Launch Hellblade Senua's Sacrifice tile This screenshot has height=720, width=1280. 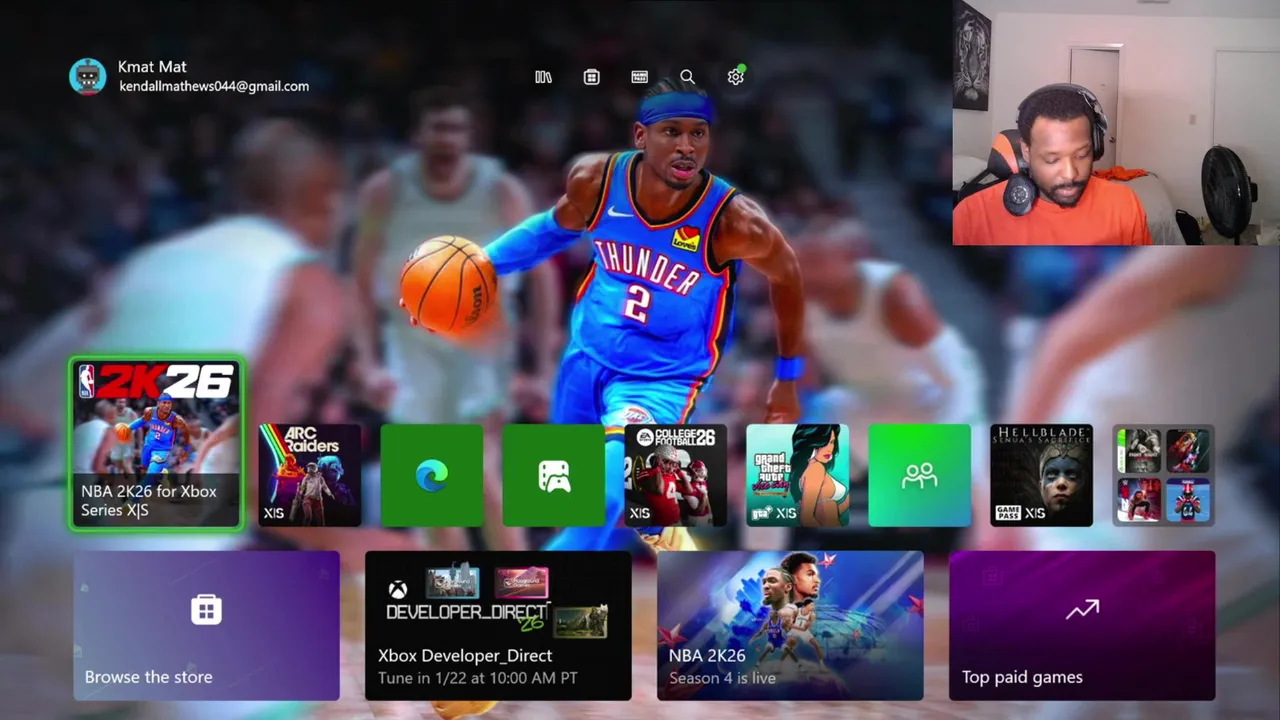pos(1041,475)
